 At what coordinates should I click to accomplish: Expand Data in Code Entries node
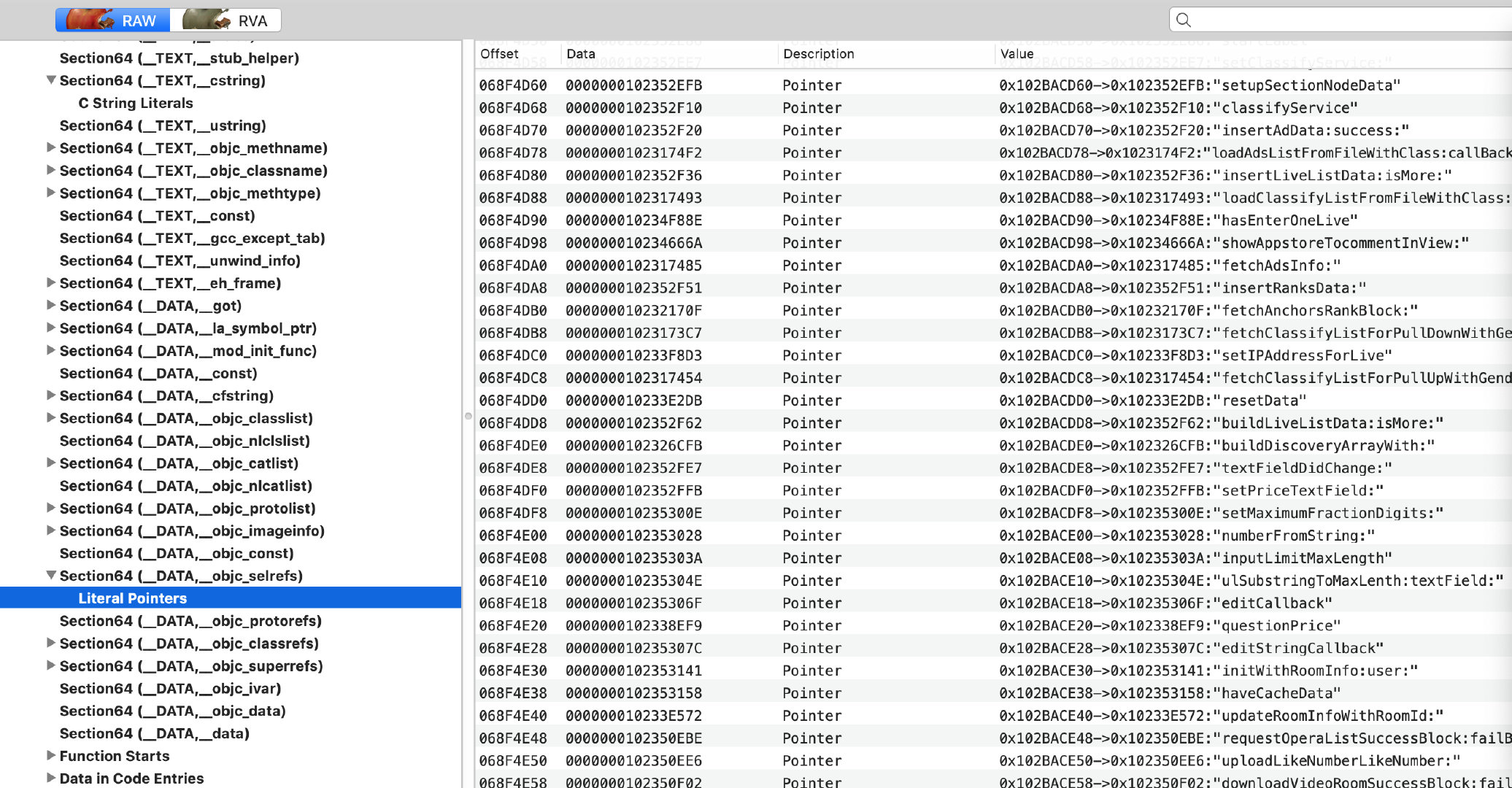point(51,779)
